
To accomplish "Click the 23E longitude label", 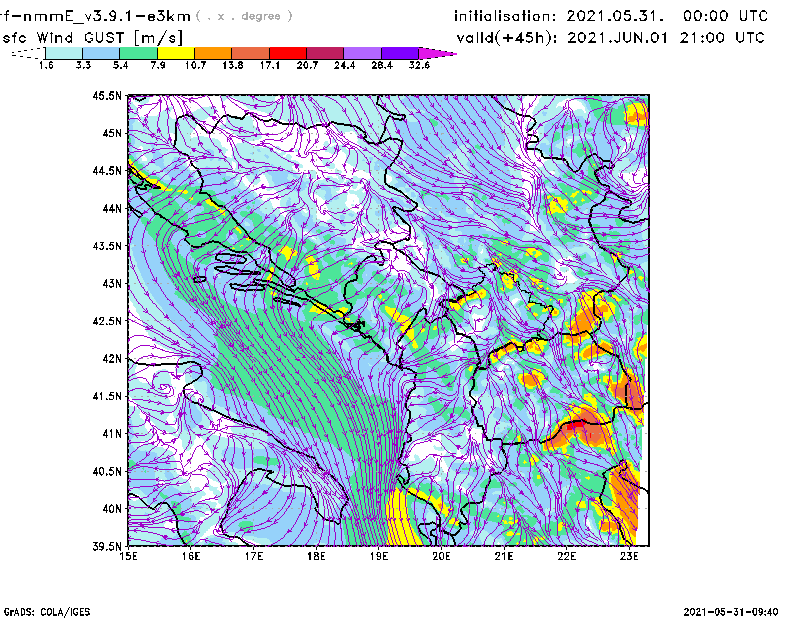I will click(x=629, y=556).
